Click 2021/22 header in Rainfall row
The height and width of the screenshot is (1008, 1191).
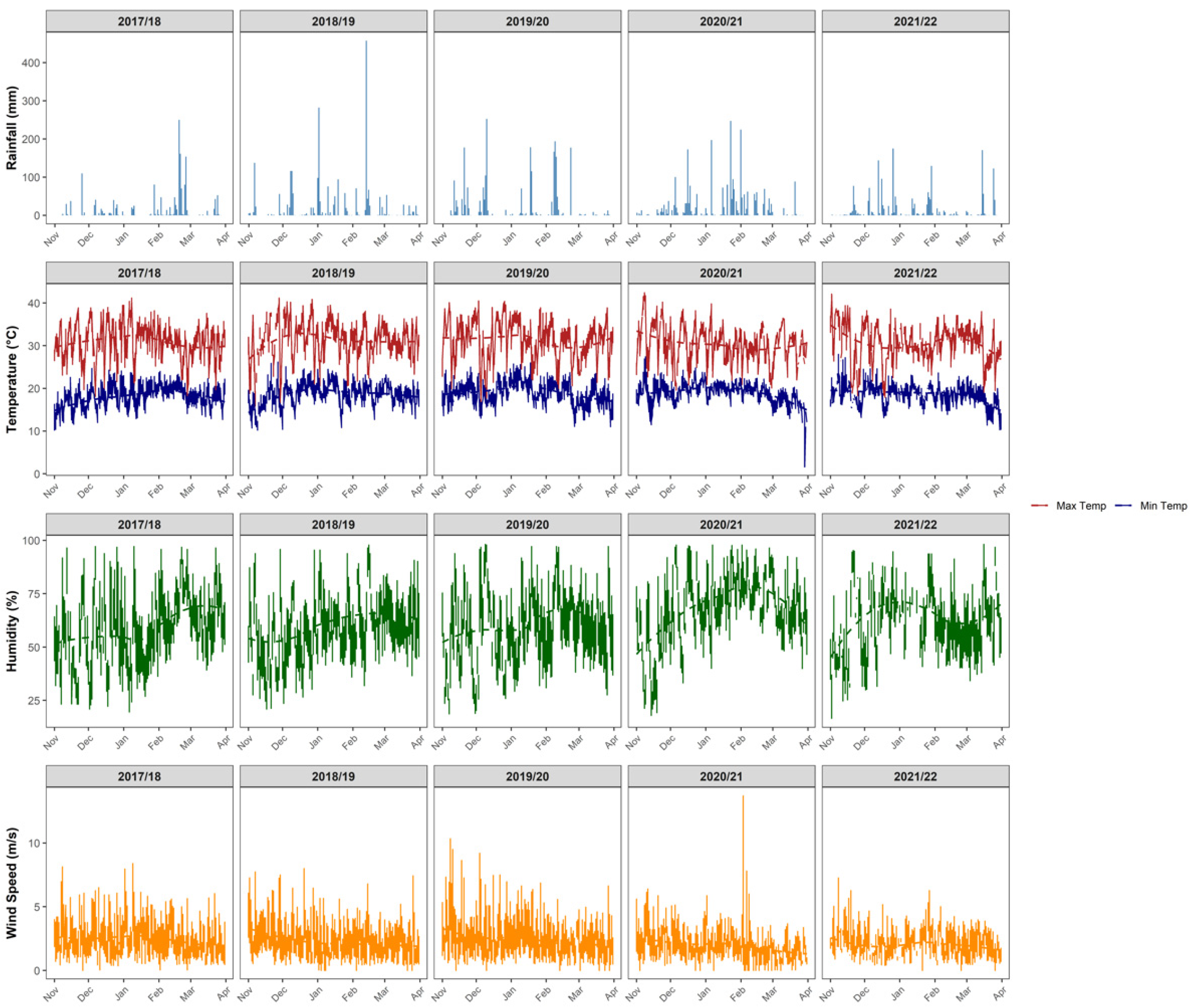point(915,22)
